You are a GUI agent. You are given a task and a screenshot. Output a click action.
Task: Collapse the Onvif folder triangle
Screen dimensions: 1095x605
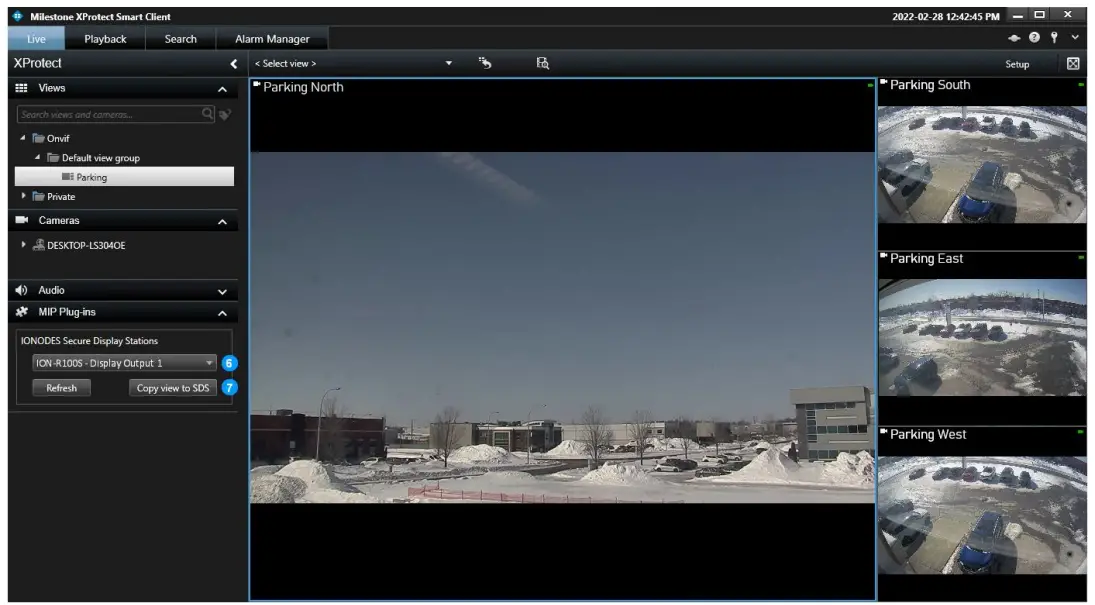click(23, 138)
